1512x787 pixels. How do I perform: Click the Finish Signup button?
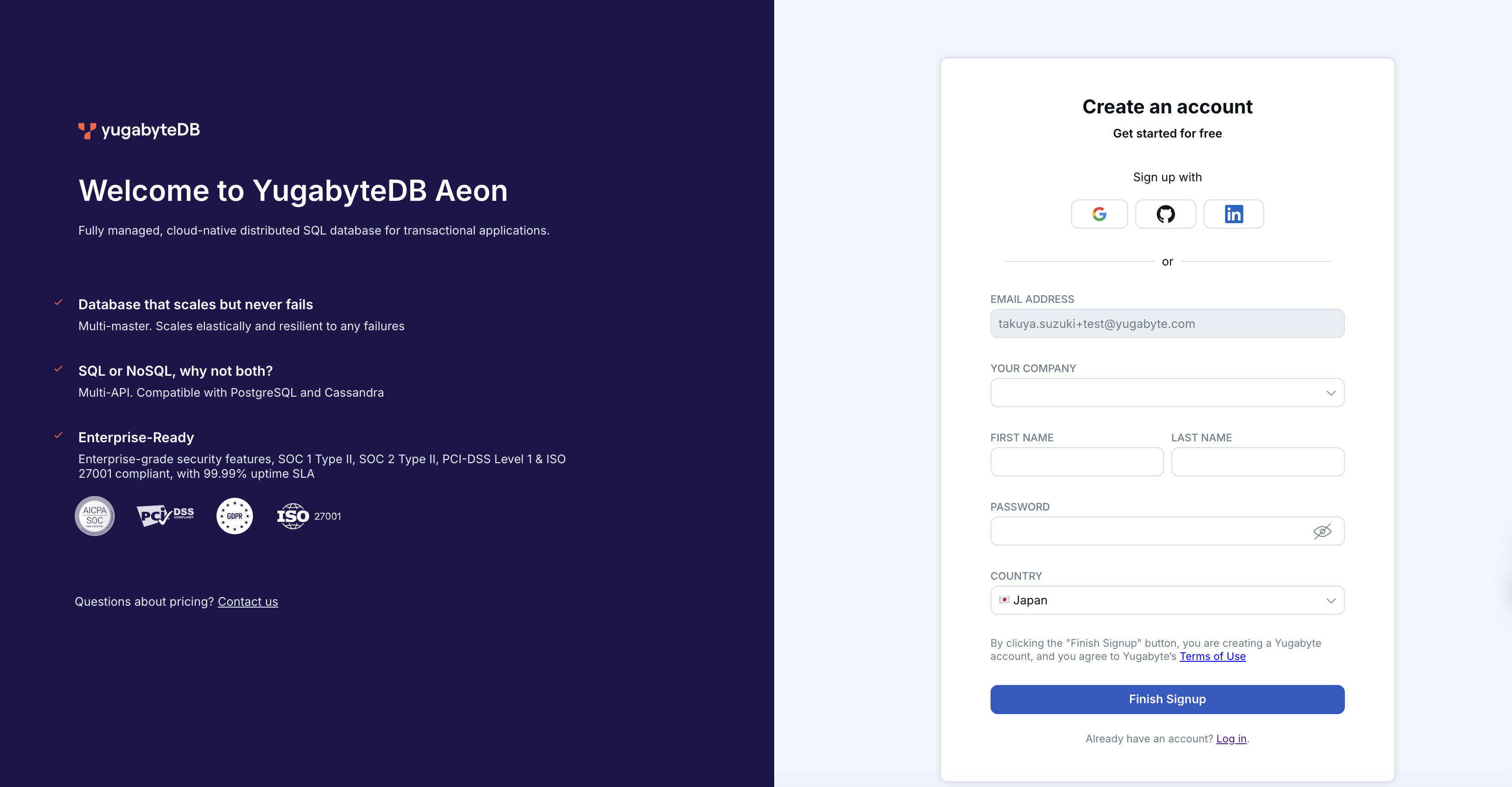click(1167, 699)
